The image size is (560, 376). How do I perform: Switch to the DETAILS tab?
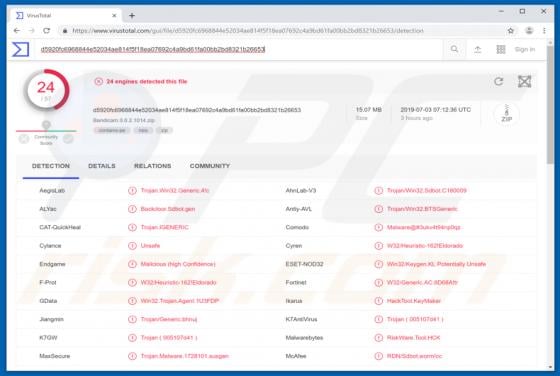pyautogui.click(x=102, y=166)
